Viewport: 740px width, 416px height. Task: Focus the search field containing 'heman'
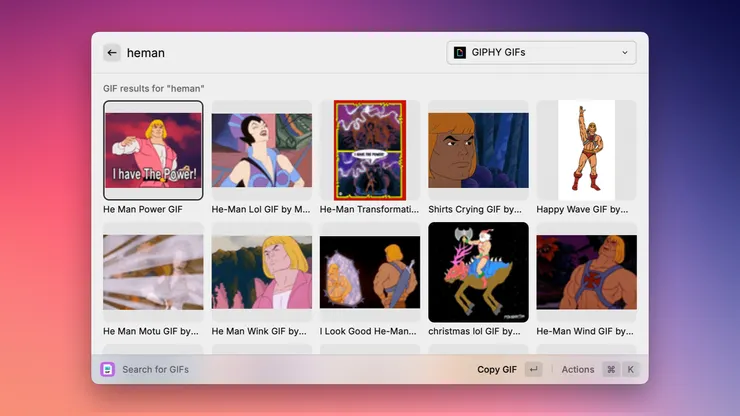283,53
